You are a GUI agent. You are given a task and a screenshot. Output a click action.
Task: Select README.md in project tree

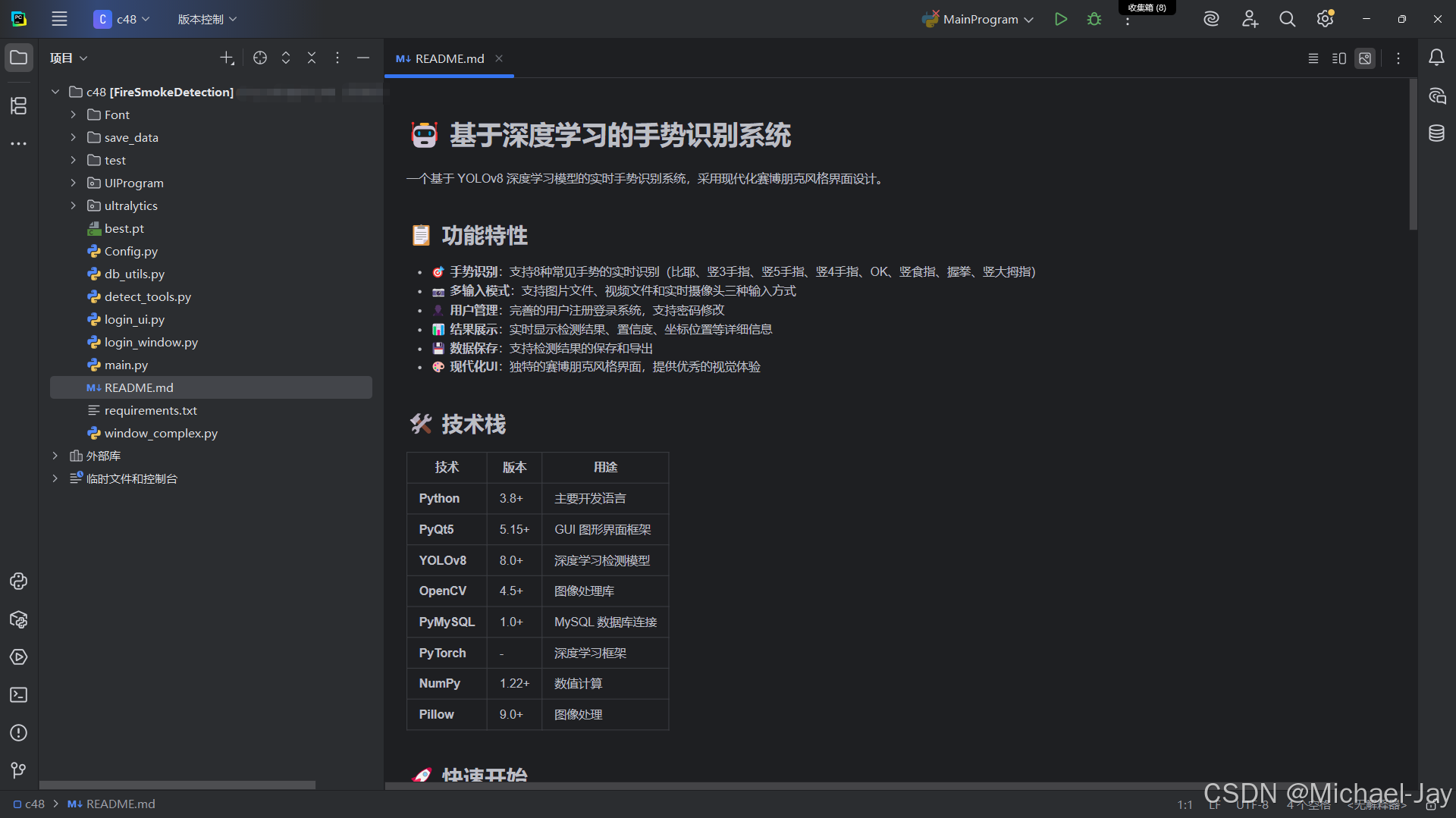pyautogui.click(x=211, y=387)
